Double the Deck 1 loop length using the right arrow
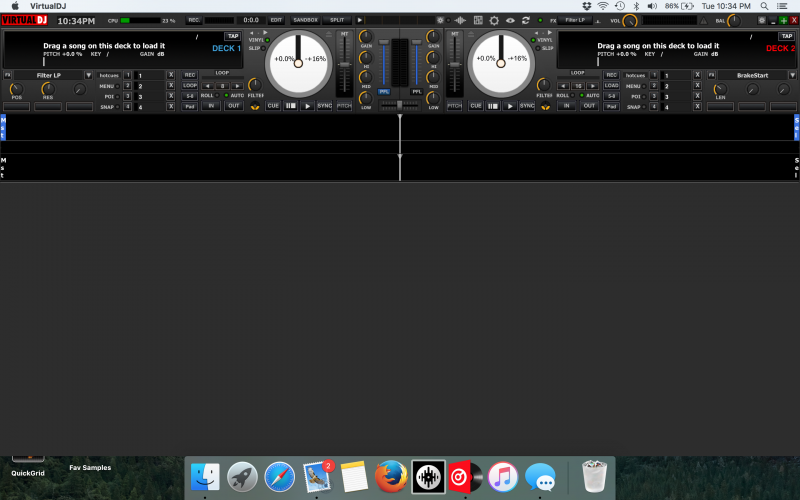The image size is (800, 500). pos(237,86)
